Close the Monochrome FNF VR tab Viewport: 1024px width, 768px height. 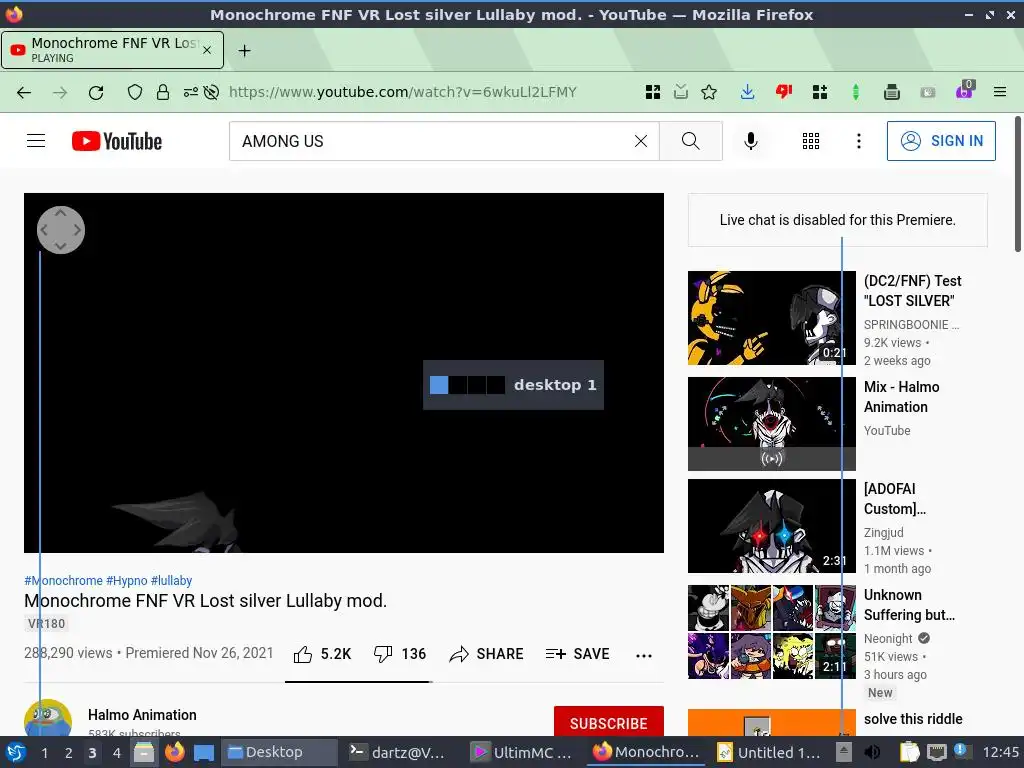click(x=207, y=50)
